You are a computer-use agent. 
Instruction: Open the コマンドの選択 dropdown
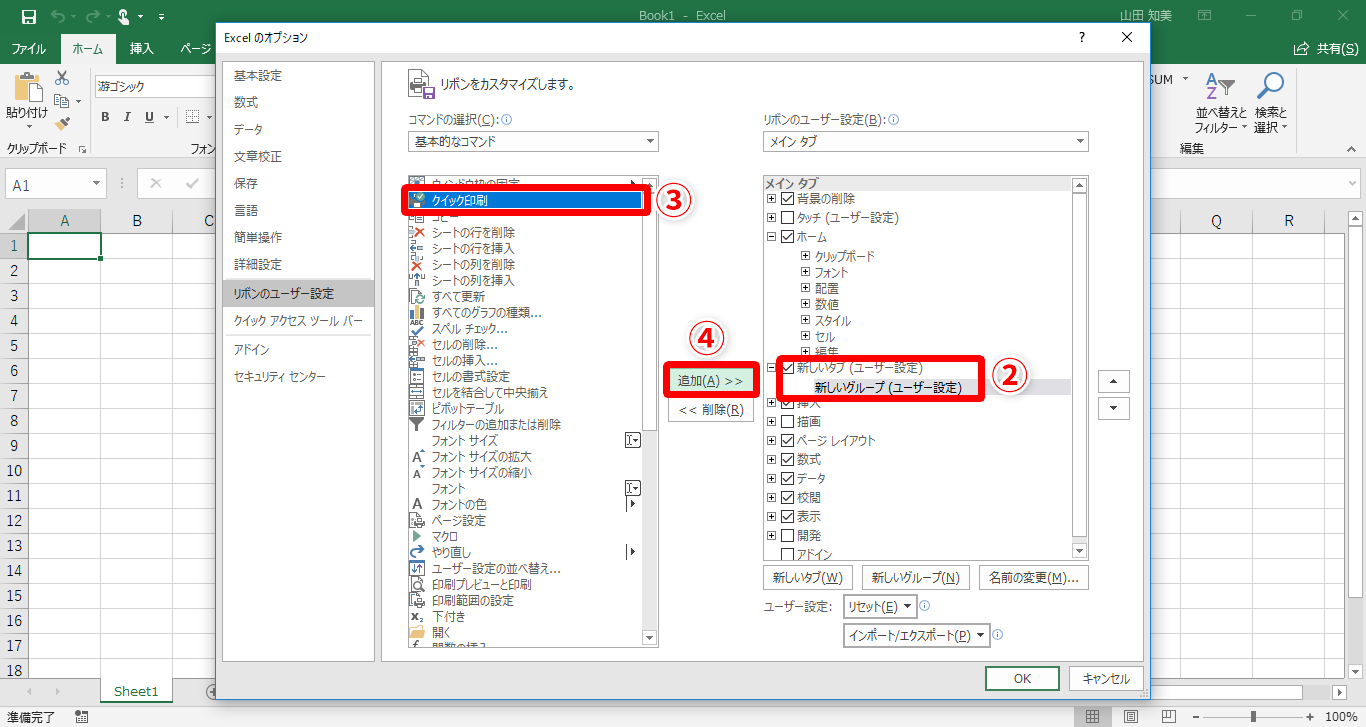pyautogui.click(x=533, y=142)
